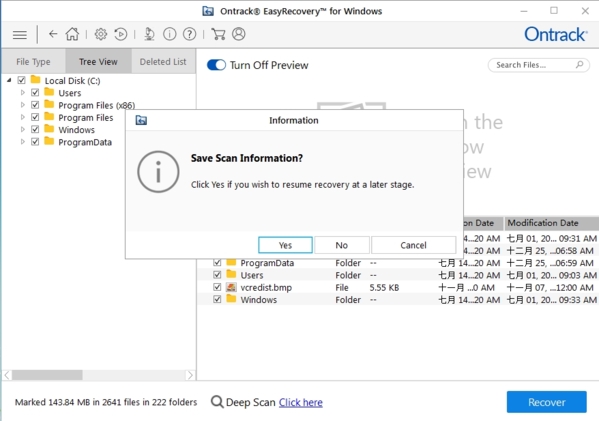599x421 pixels.
Task: Open the settings gear icon
Action: [x=101, y=34]
